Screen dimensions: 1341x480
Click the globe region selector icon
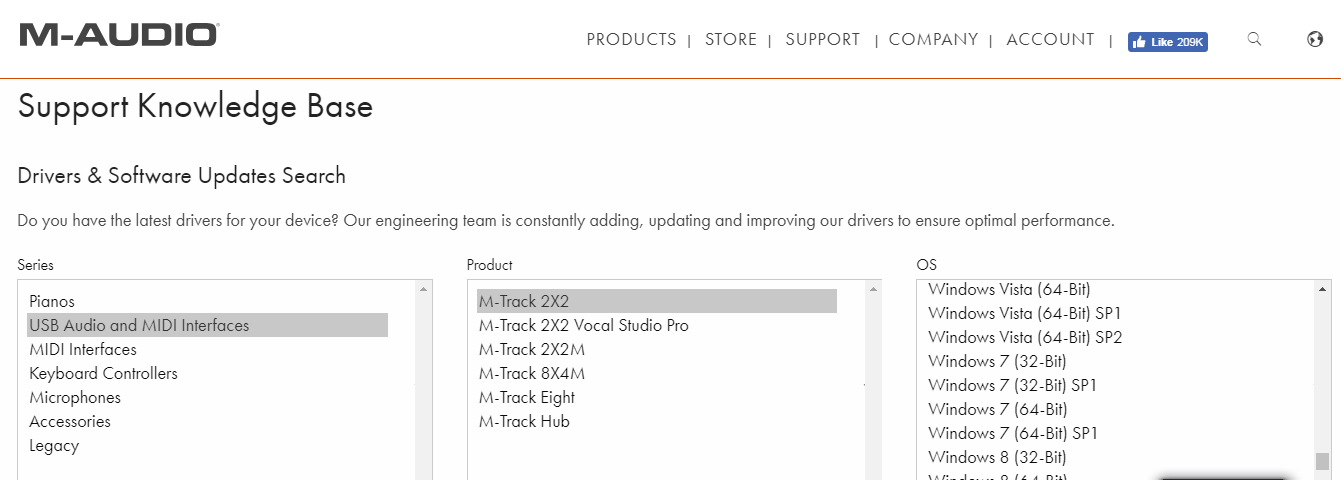[x=1315, y=39]
